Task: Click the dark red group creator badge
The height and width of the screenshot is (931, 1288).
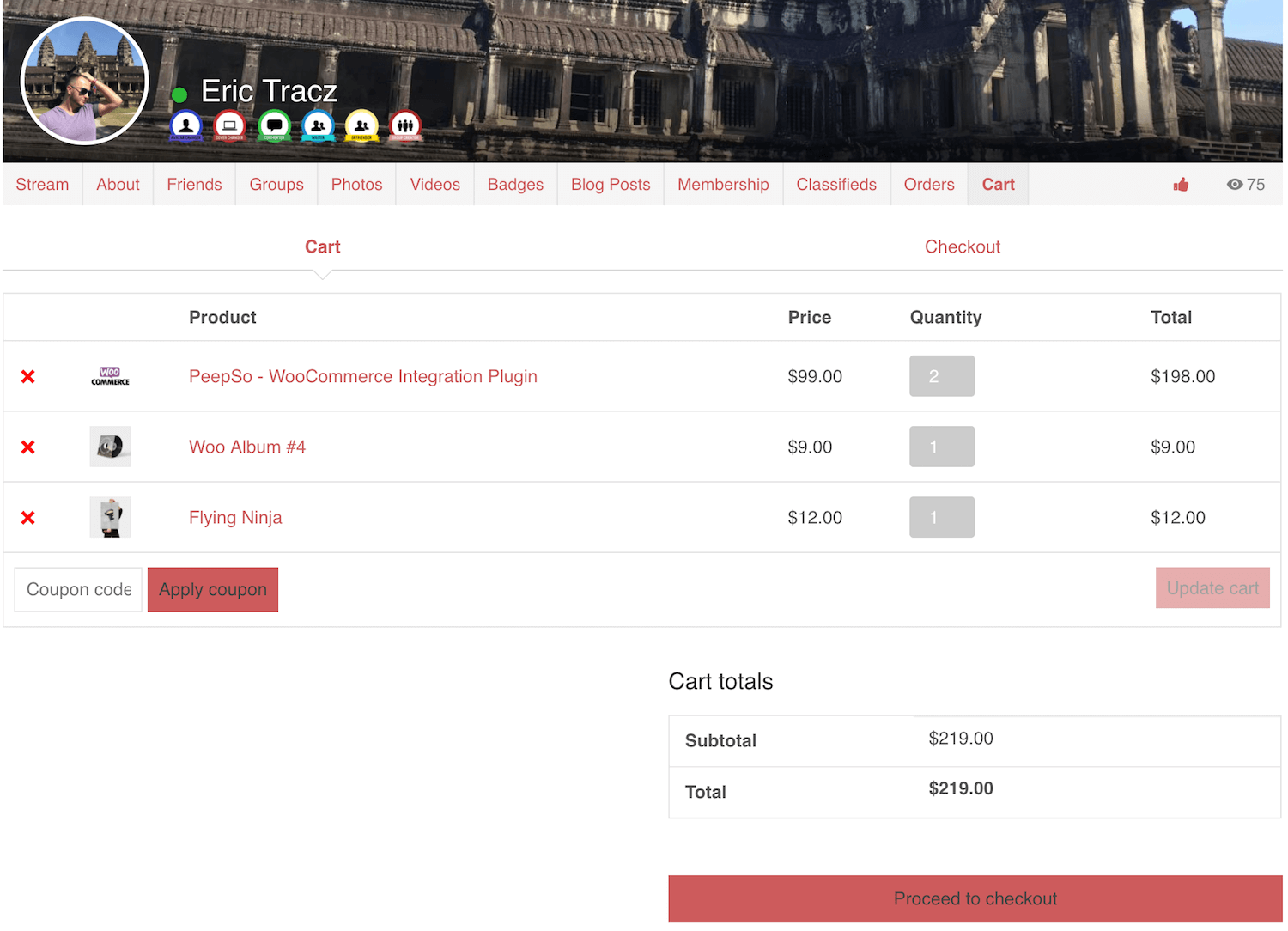Action: click(x=405, y=126)
